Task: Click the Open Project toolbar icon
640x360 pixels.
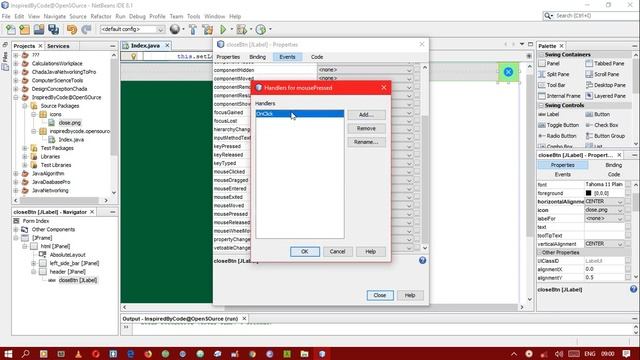Action: coord(39,29)
